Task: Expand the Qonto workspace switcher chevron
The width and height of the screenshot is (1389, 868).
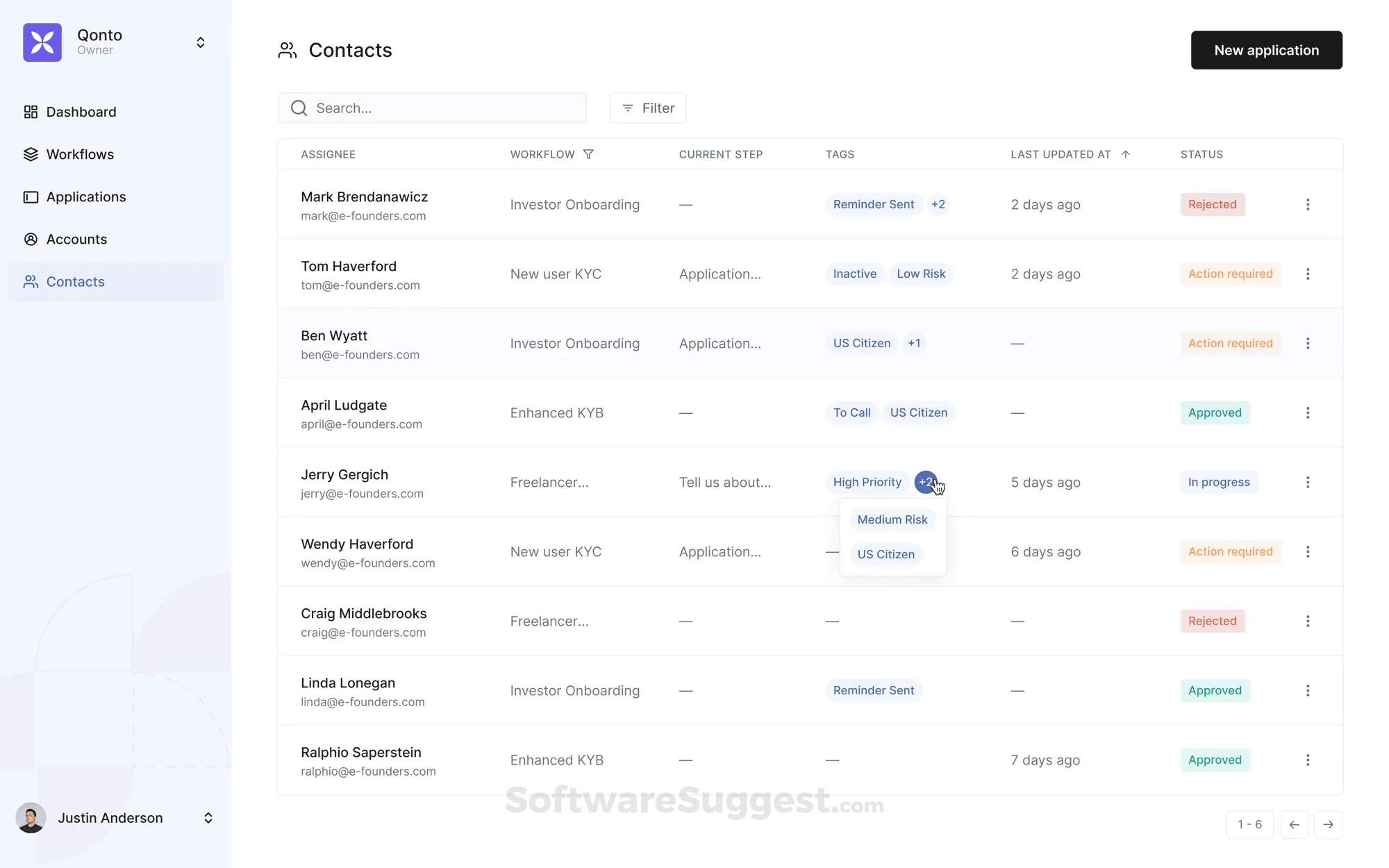Action: 201,42
